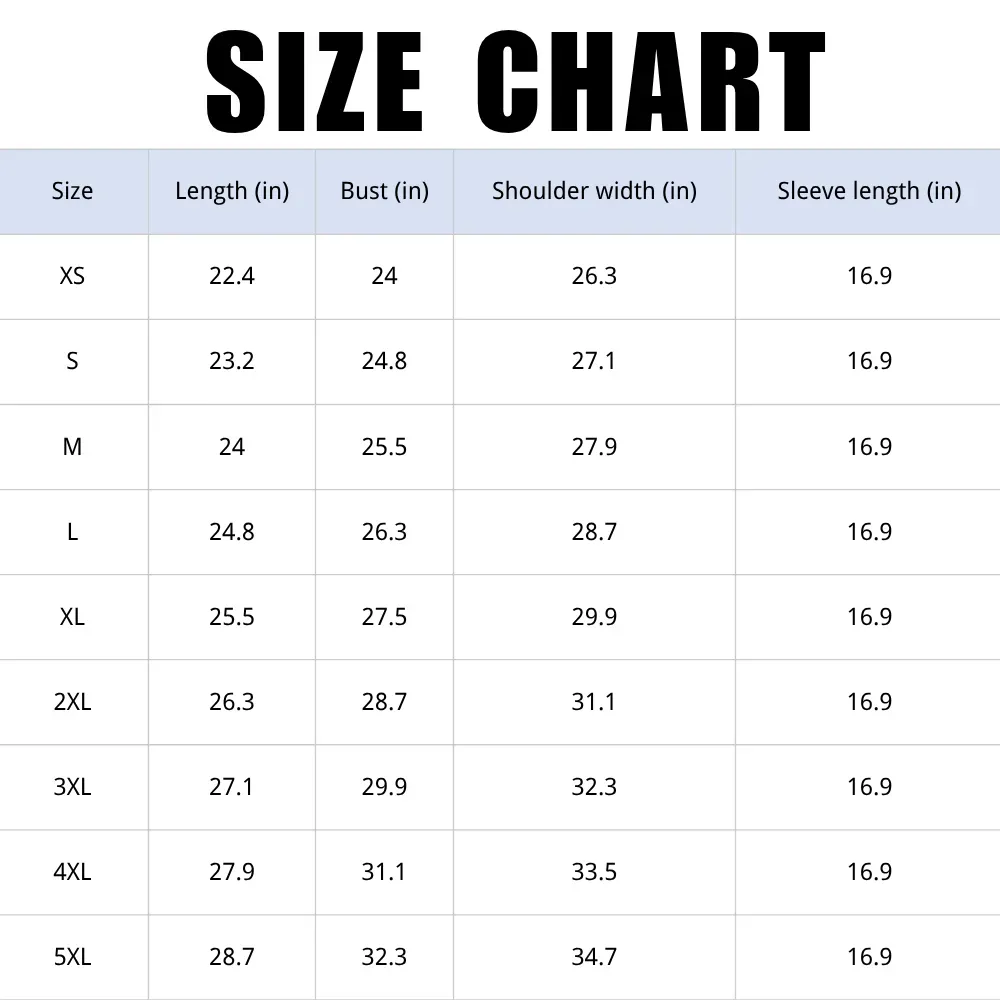Select the Size column header

(72, 191)
